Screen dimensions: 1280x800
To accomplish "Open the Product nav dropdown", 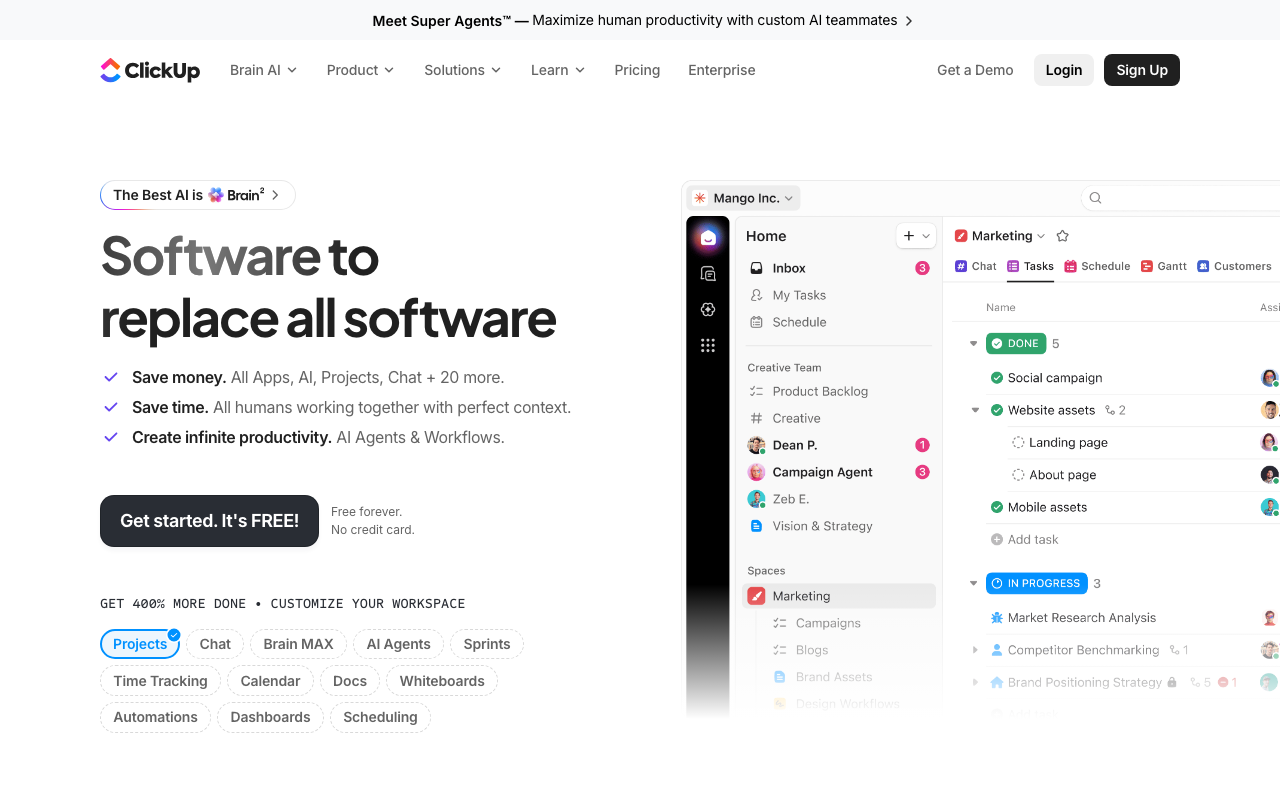I will (360, 70).
